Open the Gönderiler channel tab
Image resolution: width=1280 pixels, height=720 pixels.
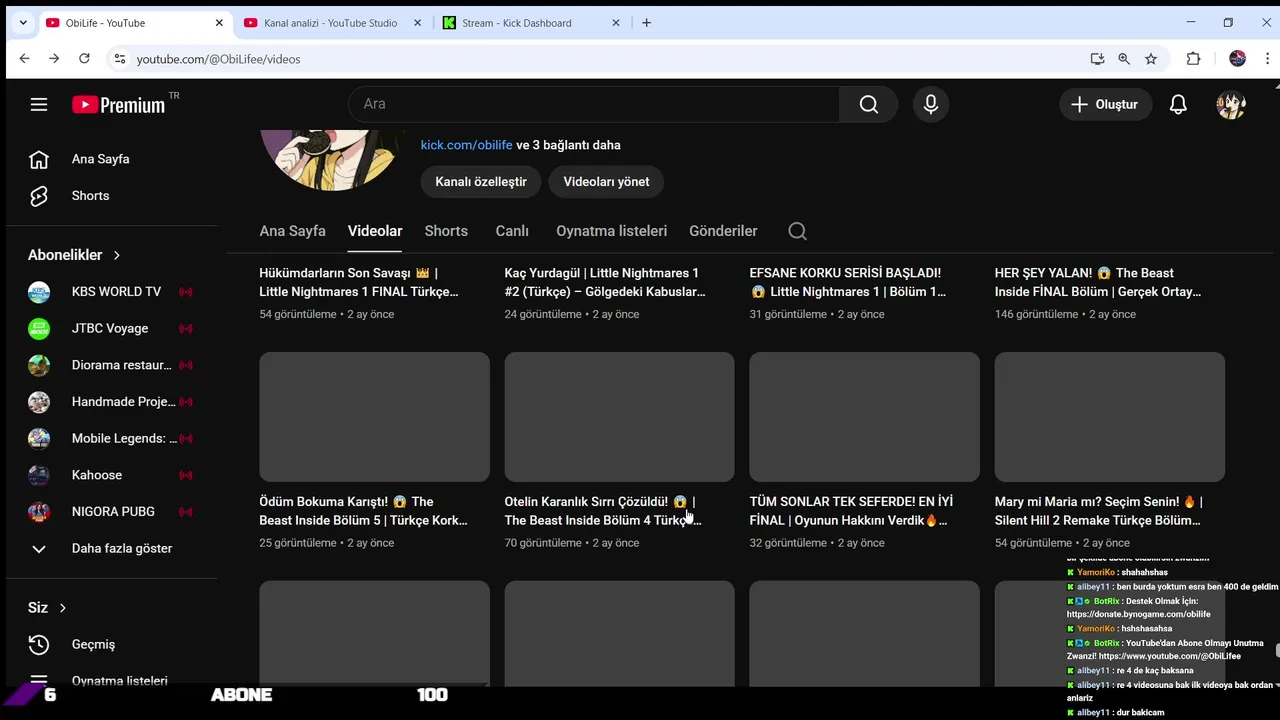pyautogui.click(x=723, y=231)
